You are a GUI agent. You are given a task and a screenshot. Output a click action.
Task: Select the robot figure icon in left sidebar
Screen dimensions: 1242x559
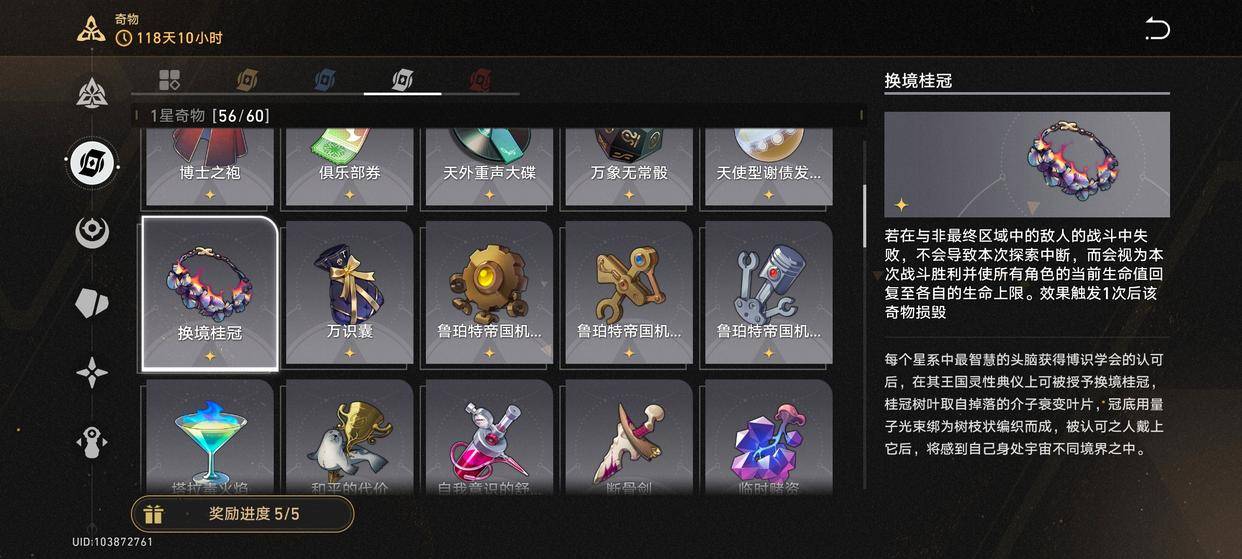click(x=92, y=442)
